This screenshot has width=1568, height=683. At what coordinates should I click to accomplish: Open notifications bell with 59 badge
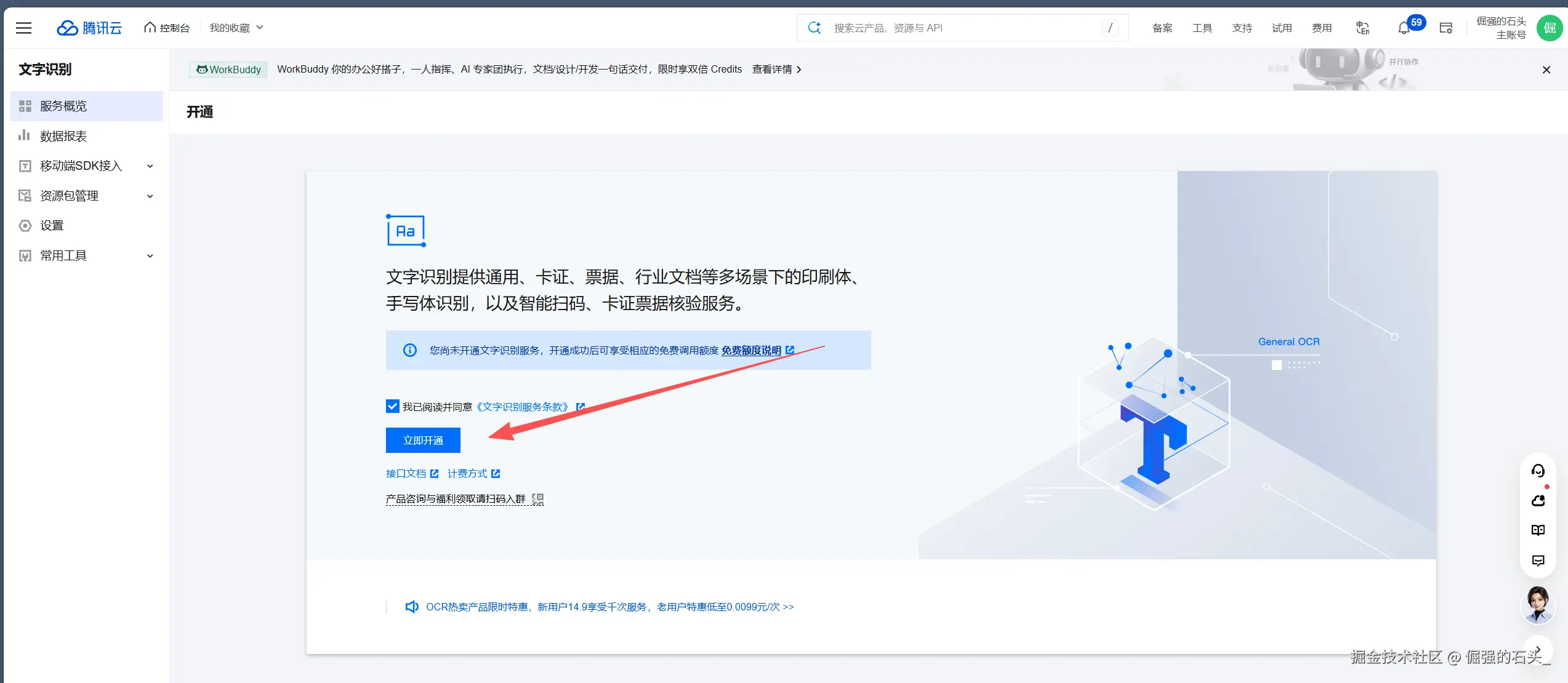coord(1404,28)
